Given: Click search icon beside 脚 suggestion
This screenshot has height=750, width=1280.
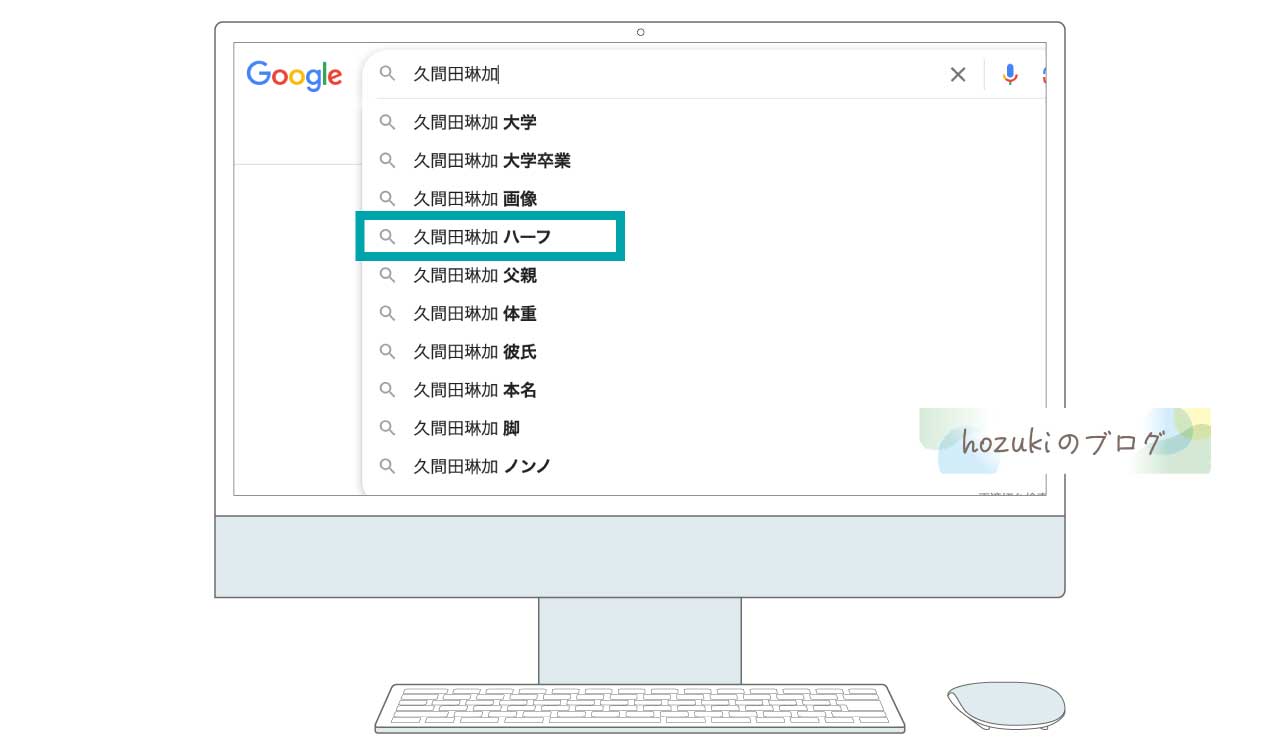Looking at the screenshot, I should coord(387,427).
